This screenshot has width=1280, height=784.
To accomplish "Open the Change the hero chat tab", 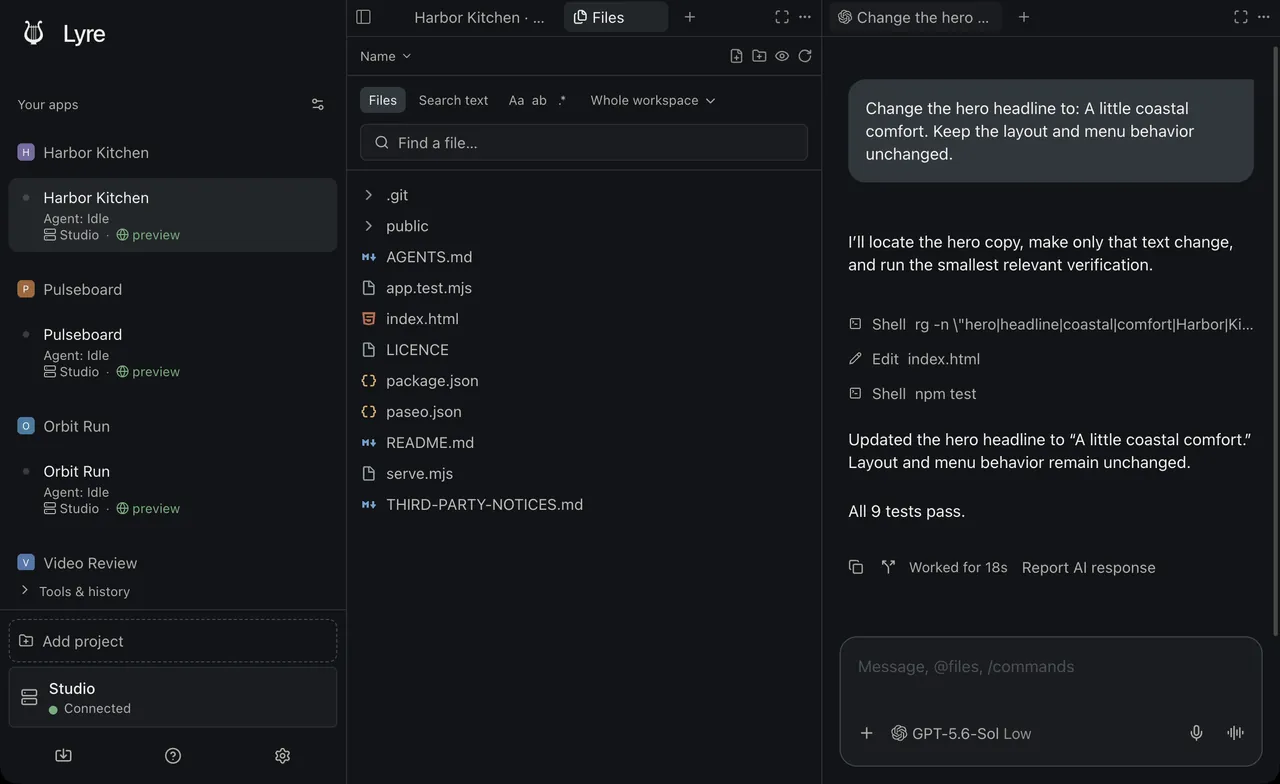I will pyautogui.click(x=915, y=17).
